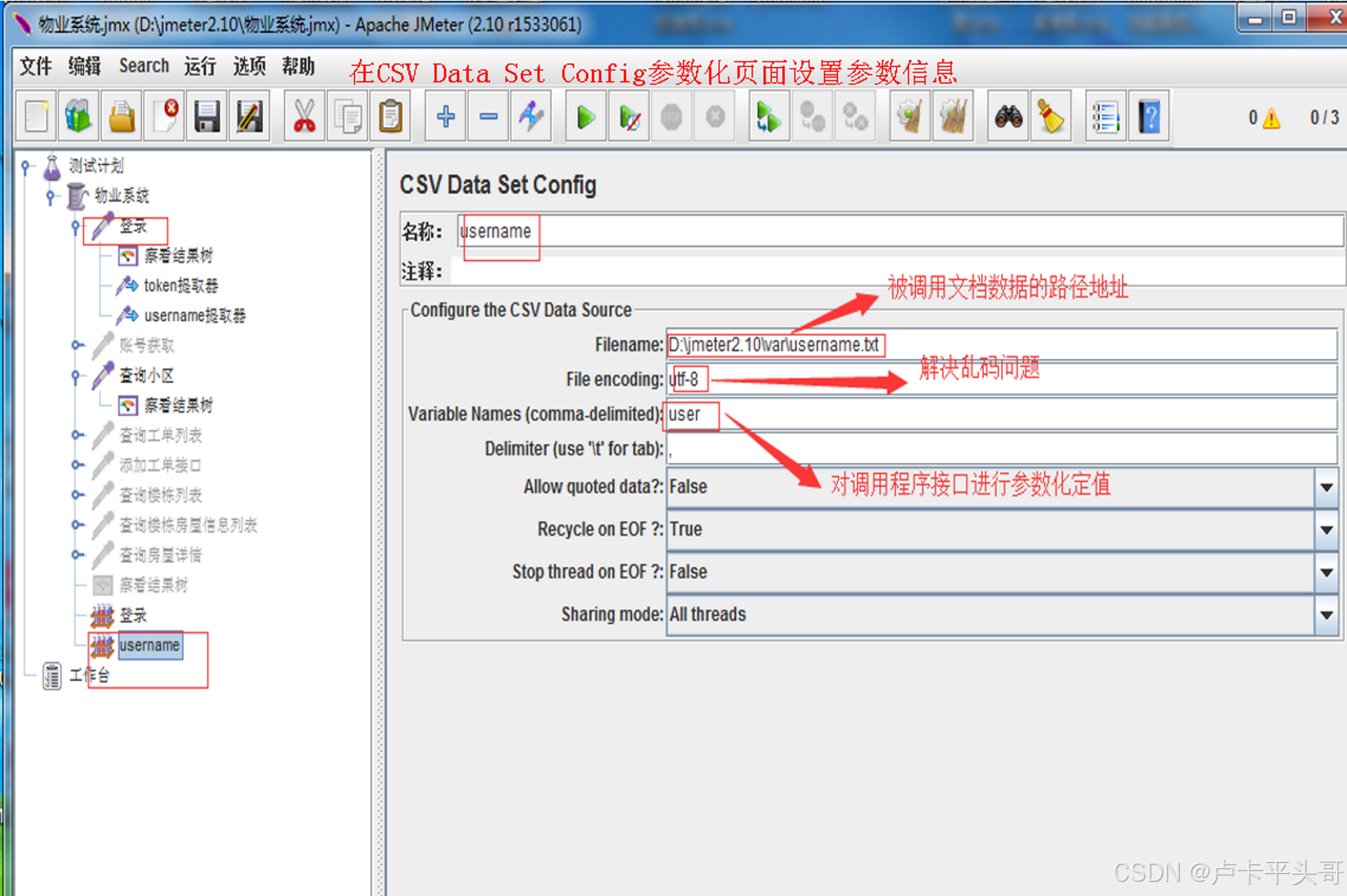This screenshot has width=1347, height=896.
Task: Start the test with the green play icon
Action: (x=586, y=118)
